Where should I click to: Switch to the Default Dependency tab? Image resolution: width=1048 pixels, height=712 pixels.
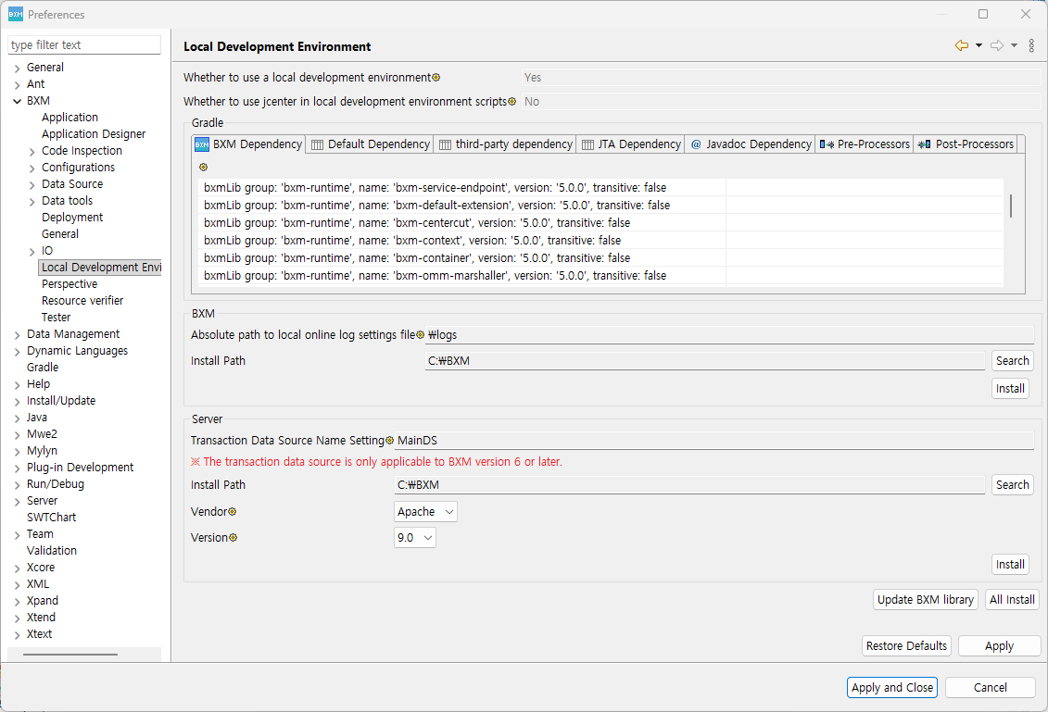370,145
